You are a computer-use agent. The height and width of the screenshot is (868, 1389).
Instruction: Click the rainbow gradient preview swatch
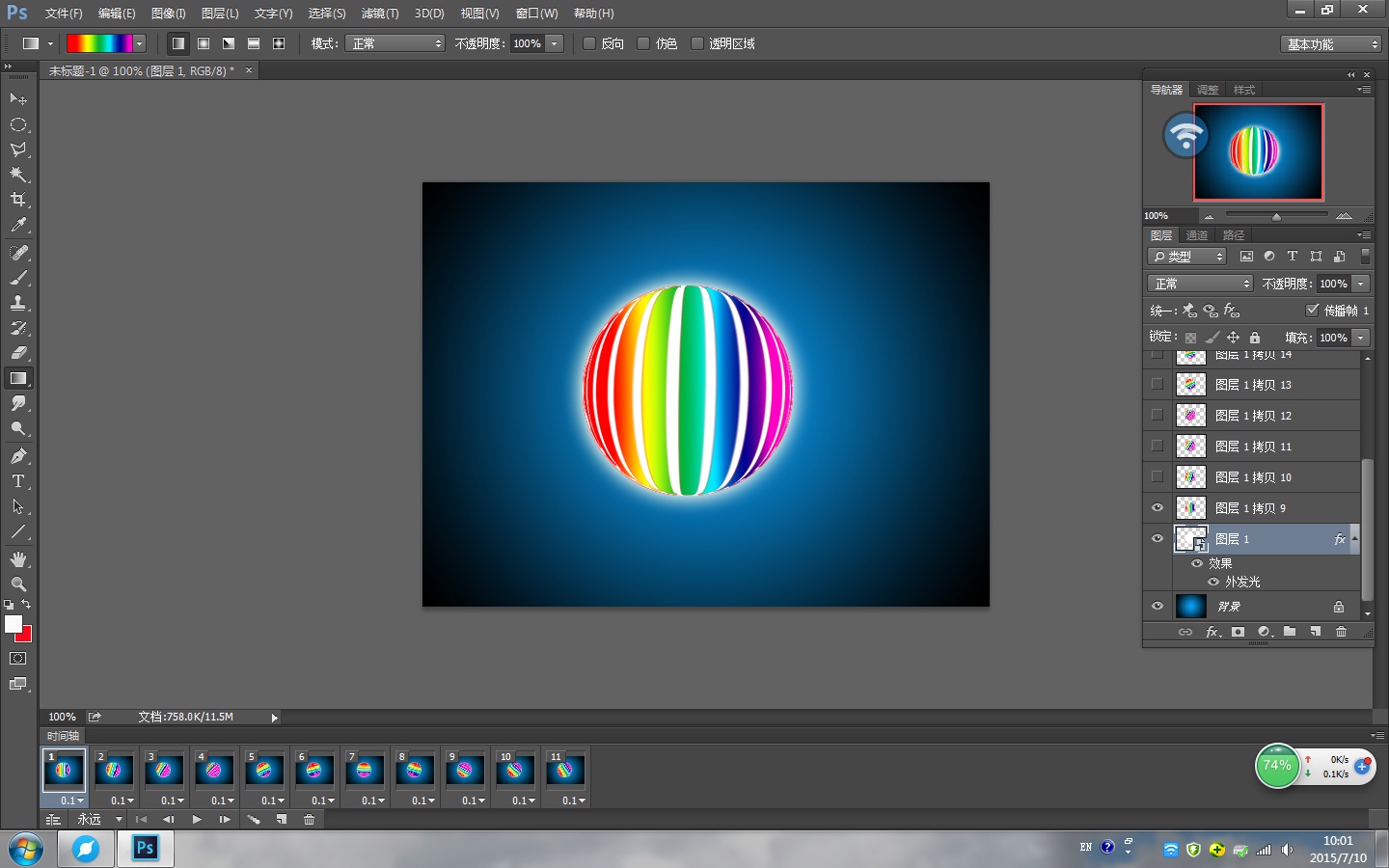tap(99, 43)
